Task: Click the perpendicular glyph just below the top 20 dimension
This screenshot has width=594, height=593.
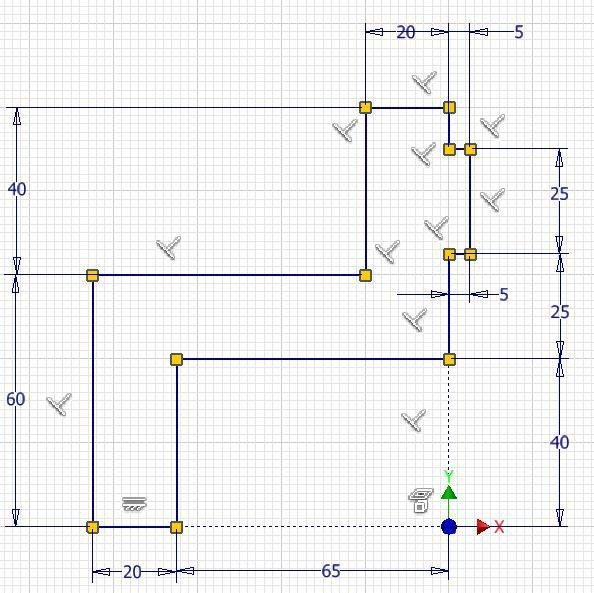Action: (424, 82)
